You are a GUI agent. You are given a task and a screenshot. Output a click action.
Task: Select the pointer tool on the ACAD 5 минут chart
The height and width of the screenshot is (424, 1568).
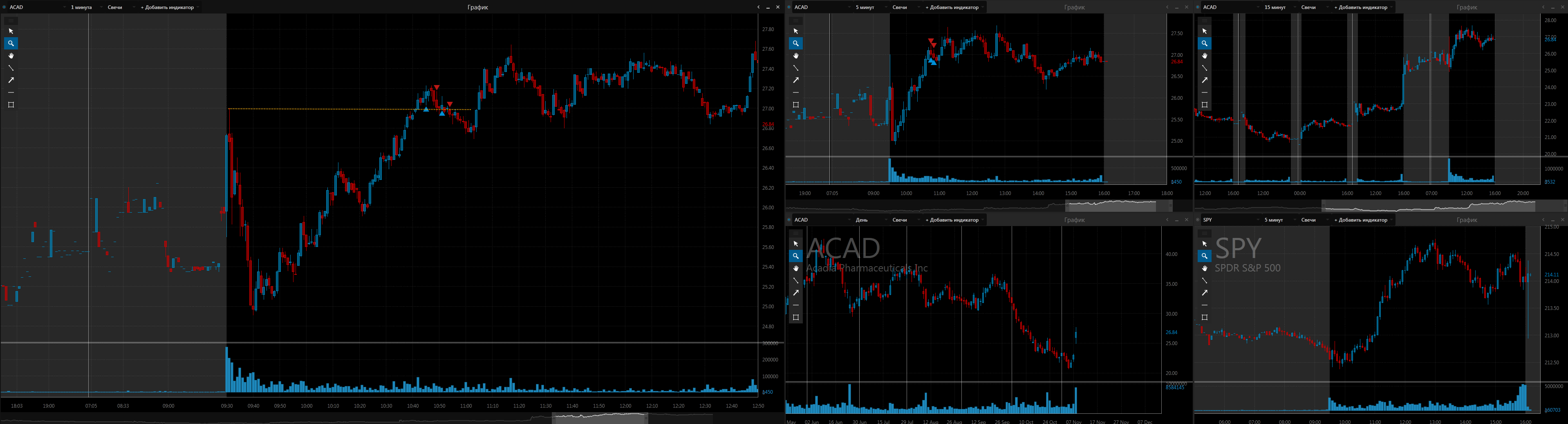tap(795, 31)
